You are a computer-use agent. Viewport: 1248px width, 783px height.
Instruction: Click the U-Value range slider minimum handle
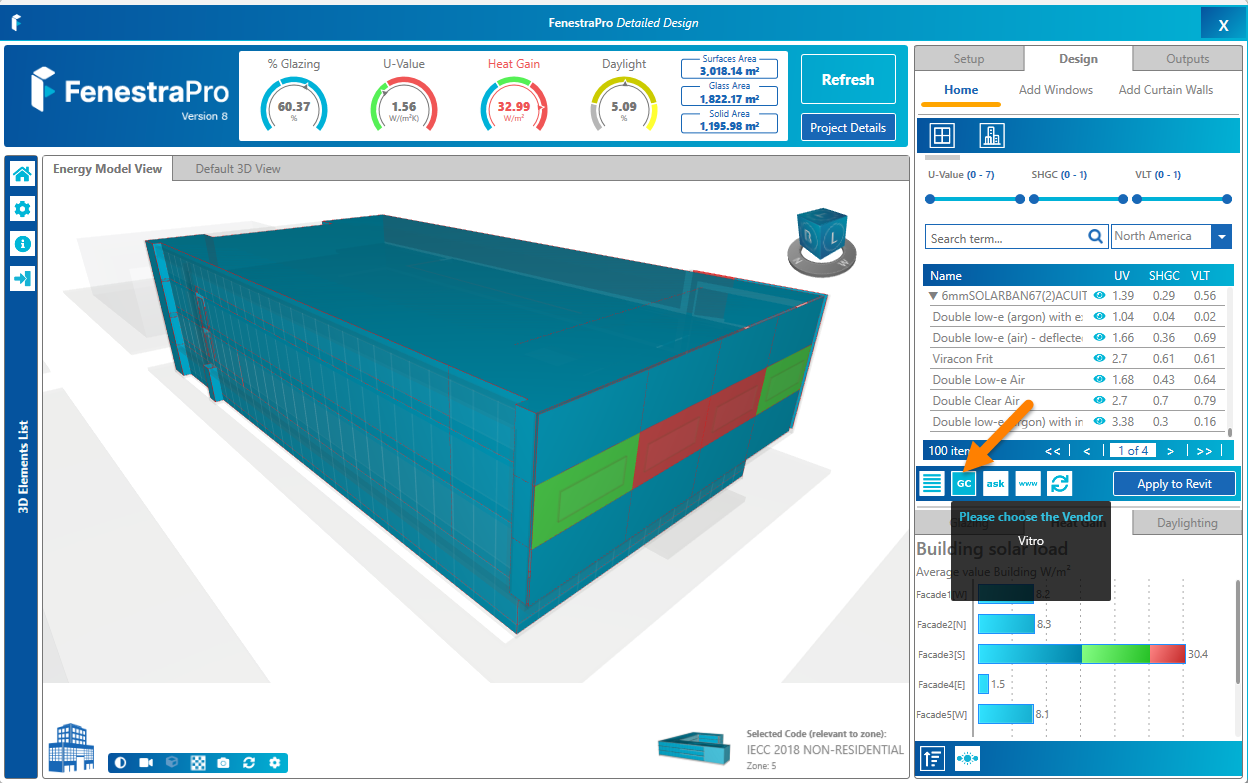930,199
